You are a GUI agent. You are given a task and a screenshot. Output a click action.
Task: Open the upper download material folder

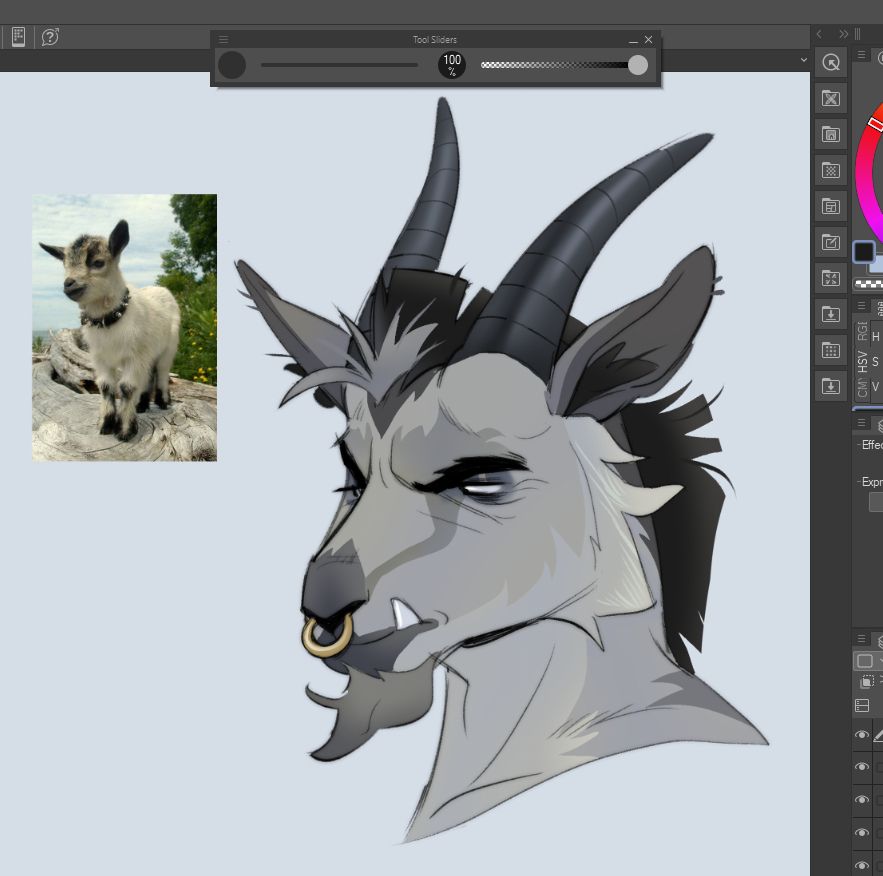click(x=831, y=314)
